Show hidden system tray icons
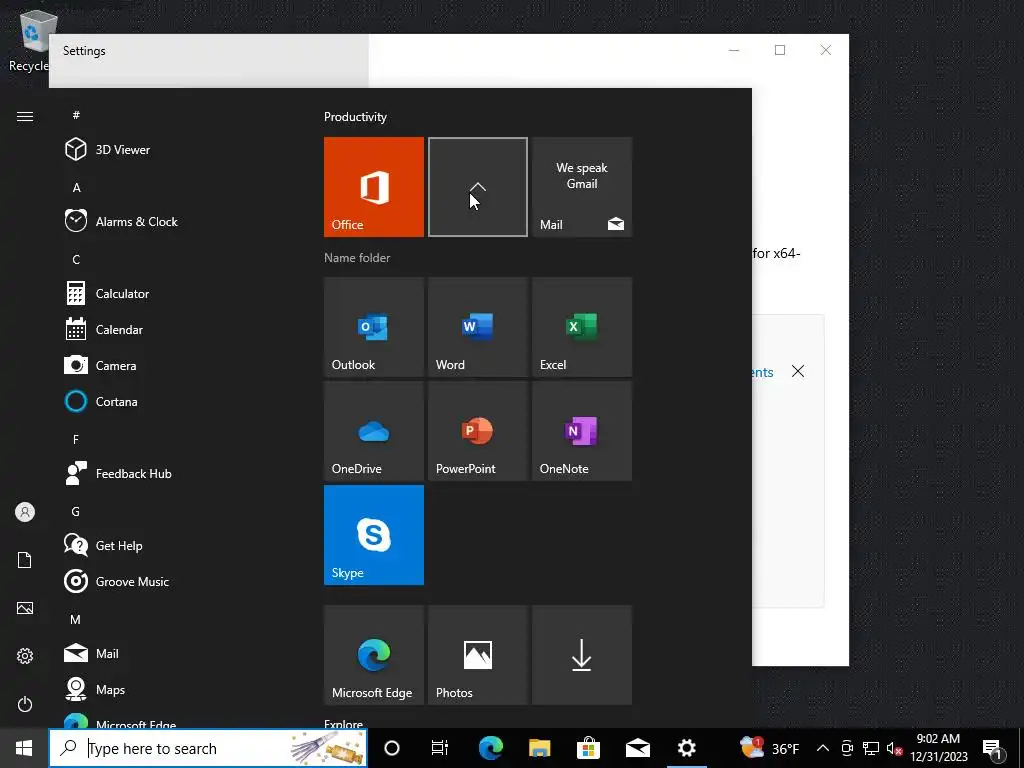Image resolution: width=1024 pixels, height=768 pixels. coord(823,748)
